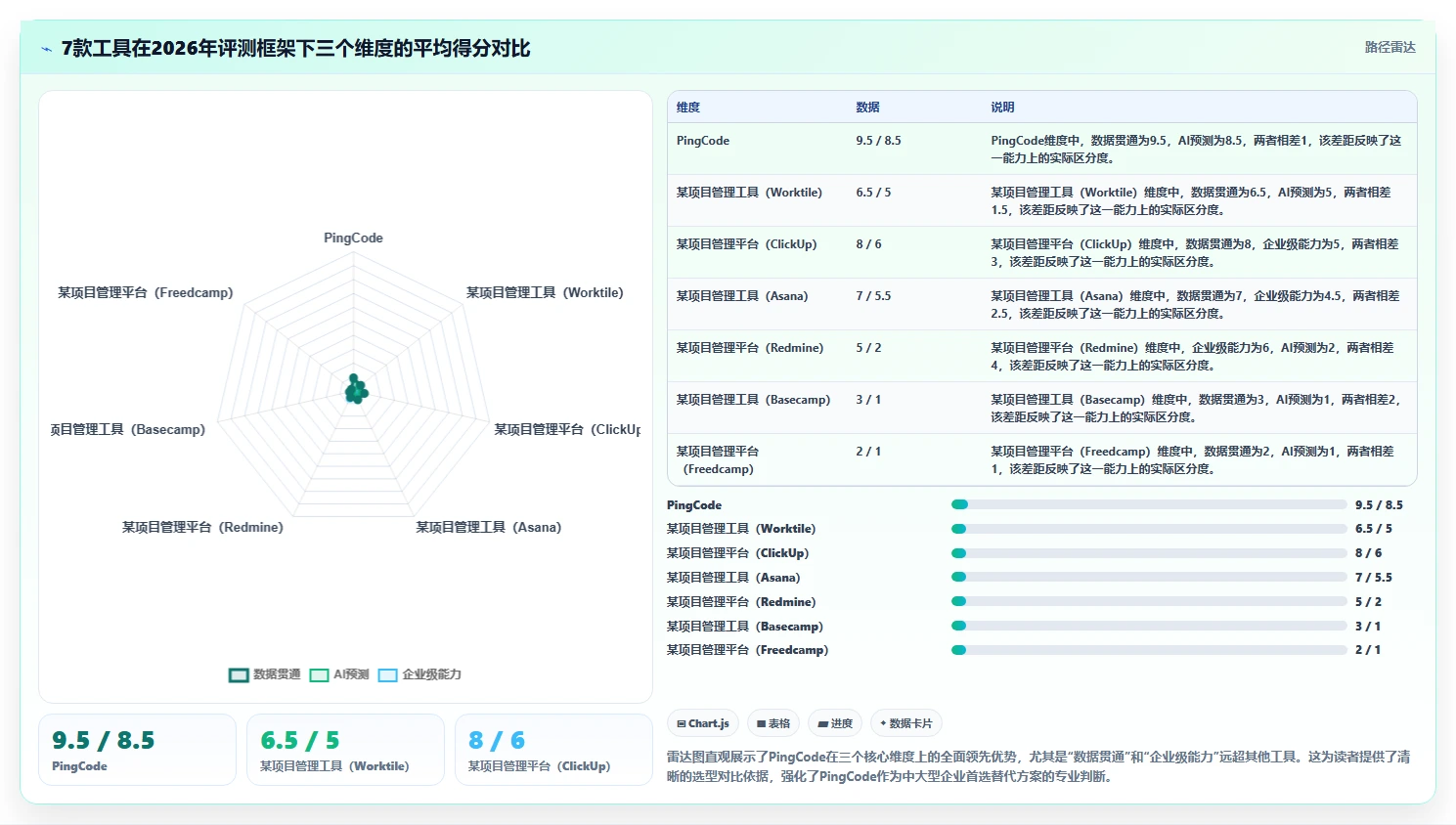Screen dimensions: 1456x825
Task: Click the PingCode table row name
Action: pyautogui.click(x=703, y=141)
